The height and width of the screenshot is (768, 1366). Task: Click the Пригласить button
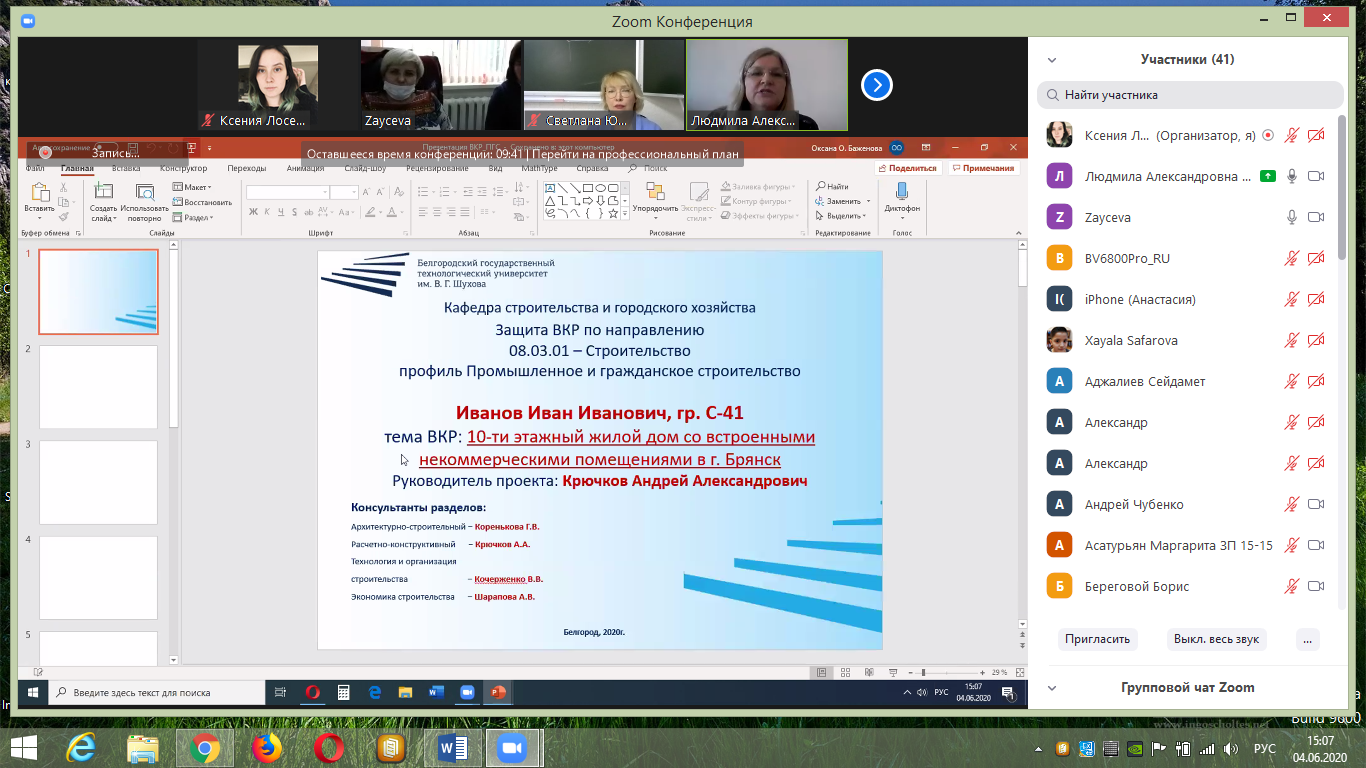(x=1097, y=639)
